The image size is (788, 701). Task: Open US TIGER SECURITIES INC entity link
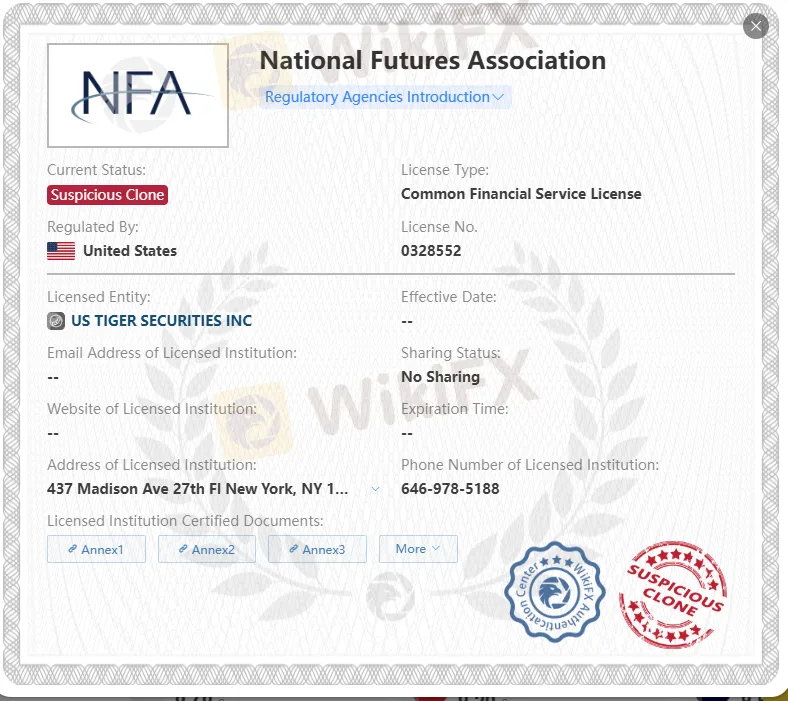[x=161, y=321]
